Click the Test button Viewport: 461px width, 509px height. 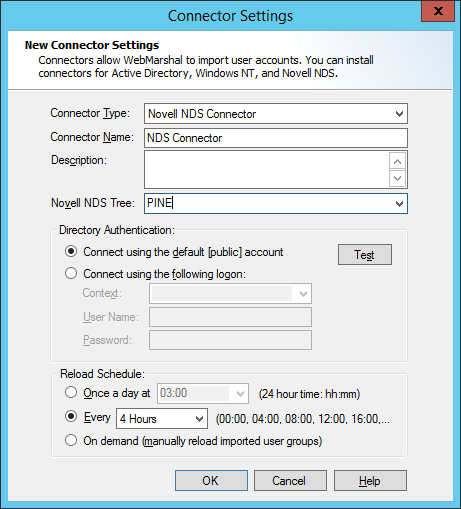pyautogui.click(x=365, y=255)
